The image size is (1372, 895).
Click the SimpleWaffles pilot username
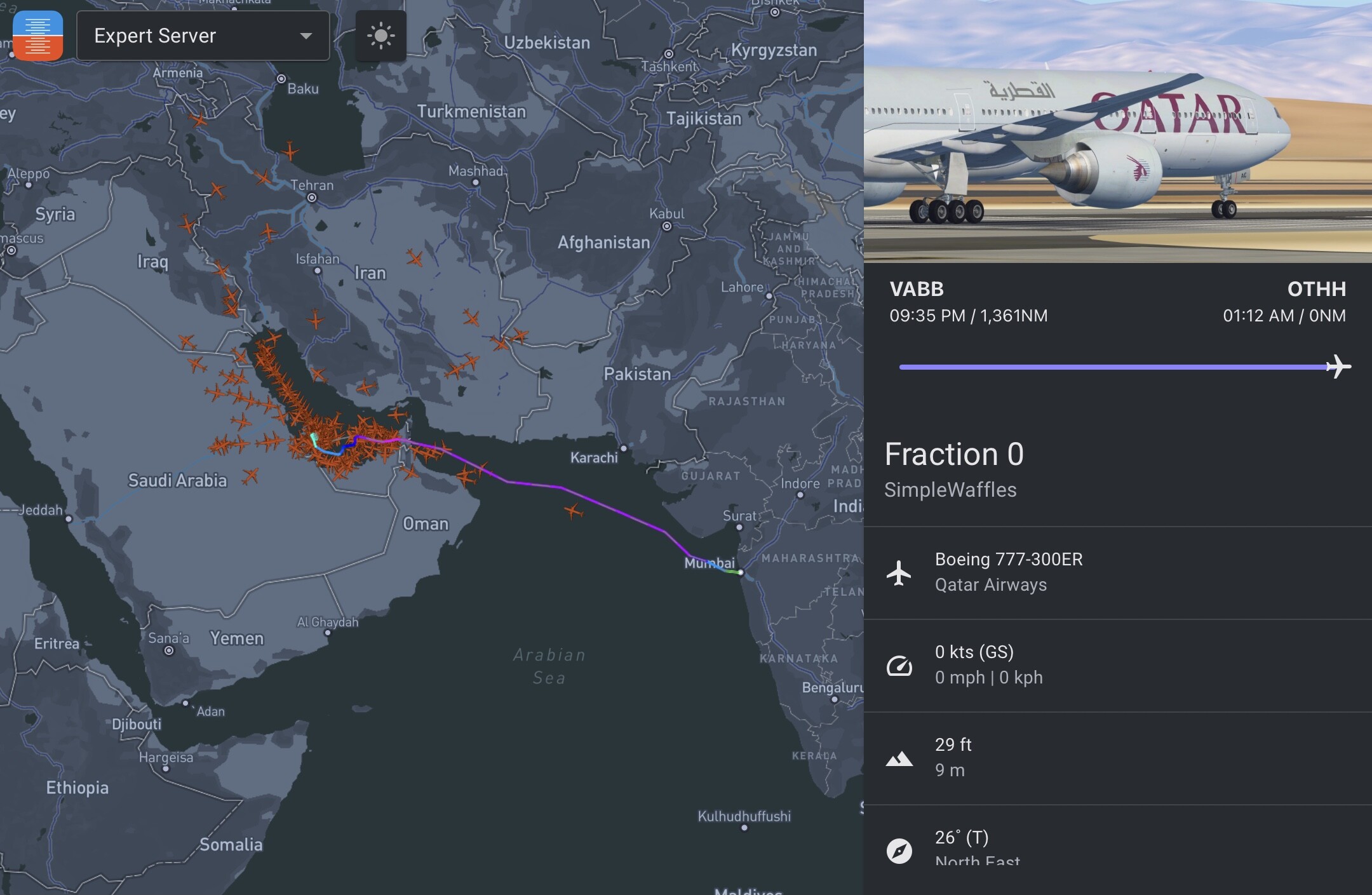950,490
